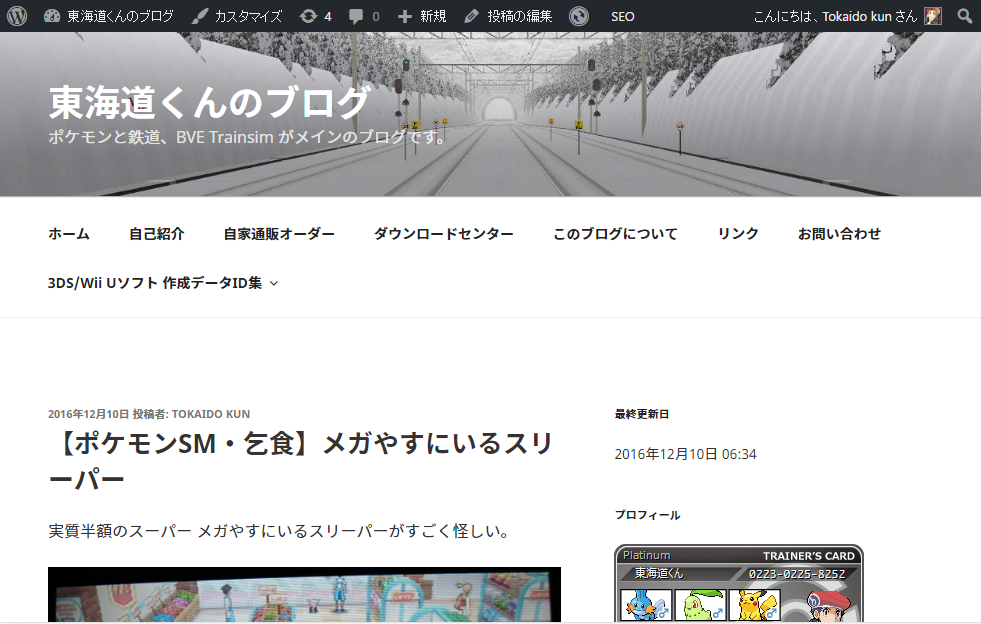Expand the 3DS/Wii Uソフト 作成データID集 submenu
Image resolution: width=981 pixels, height=624 pixels.
coord(274,283)
